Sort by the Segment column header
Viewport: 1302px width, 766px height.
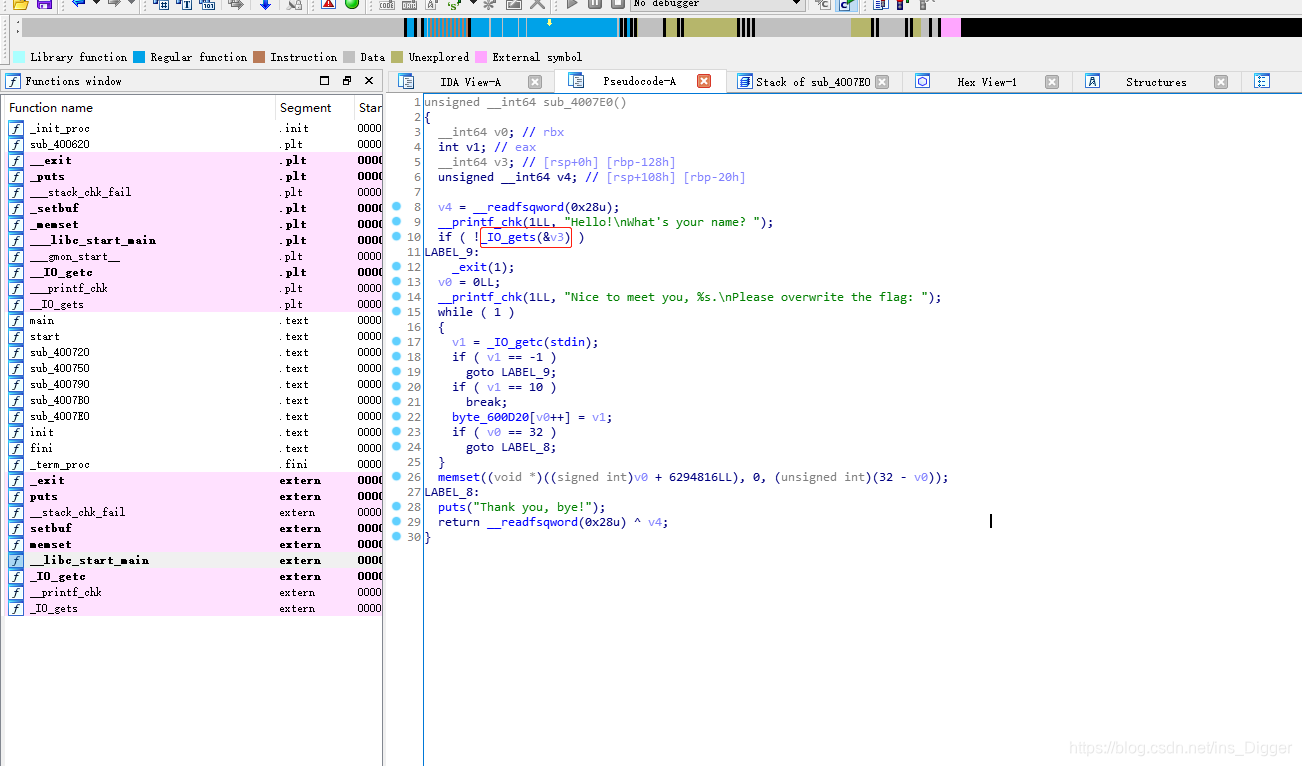pos(315,107)
